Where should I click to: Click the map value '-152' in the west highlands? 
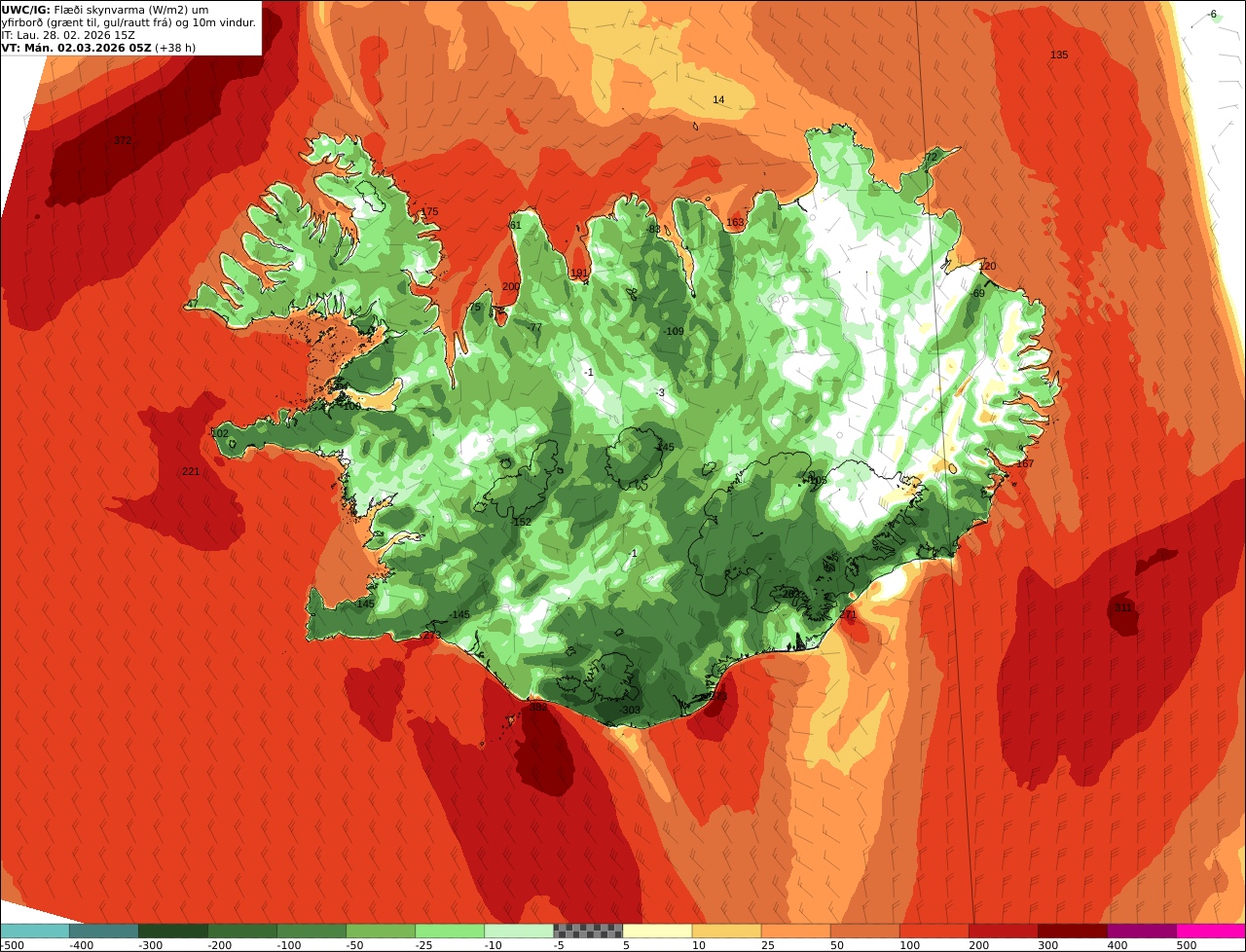[x=522, y=523]
